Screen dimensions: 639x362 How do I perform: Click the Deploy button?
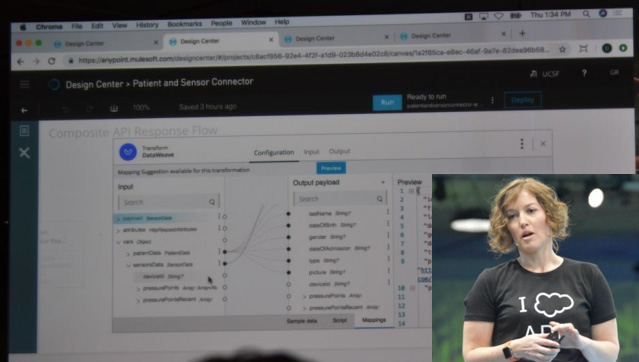522,100
